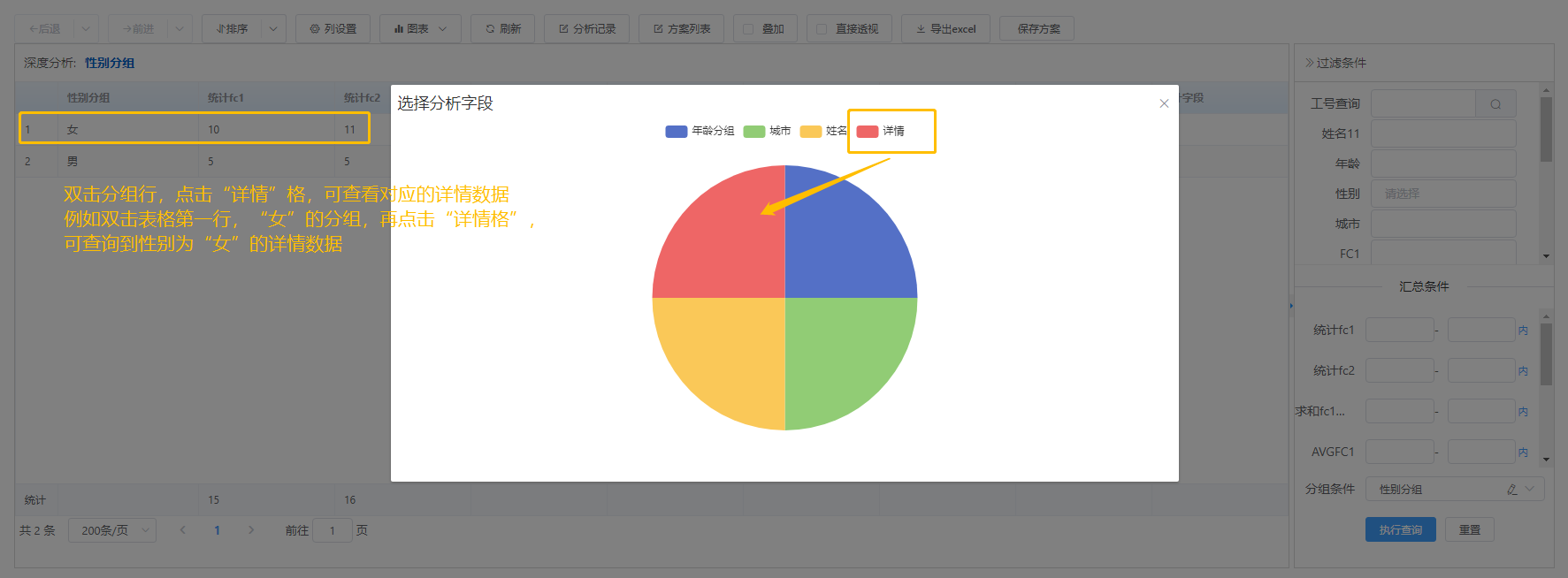
Task: Click the 姓名11 input field
Action: pos(1442,133)
